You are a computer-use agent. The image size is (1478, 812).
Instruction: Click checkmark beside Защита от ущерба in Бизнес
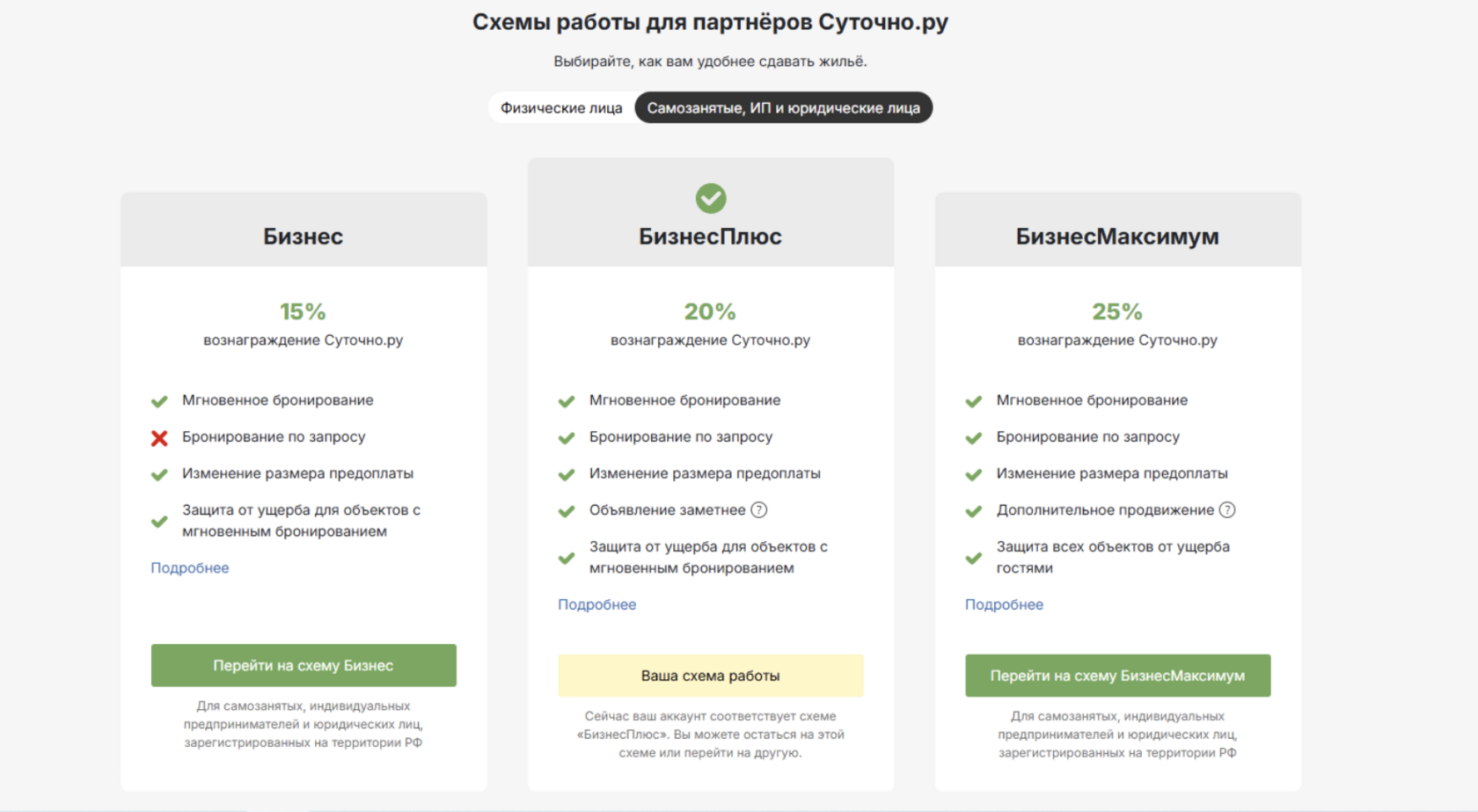click(159, 522)
